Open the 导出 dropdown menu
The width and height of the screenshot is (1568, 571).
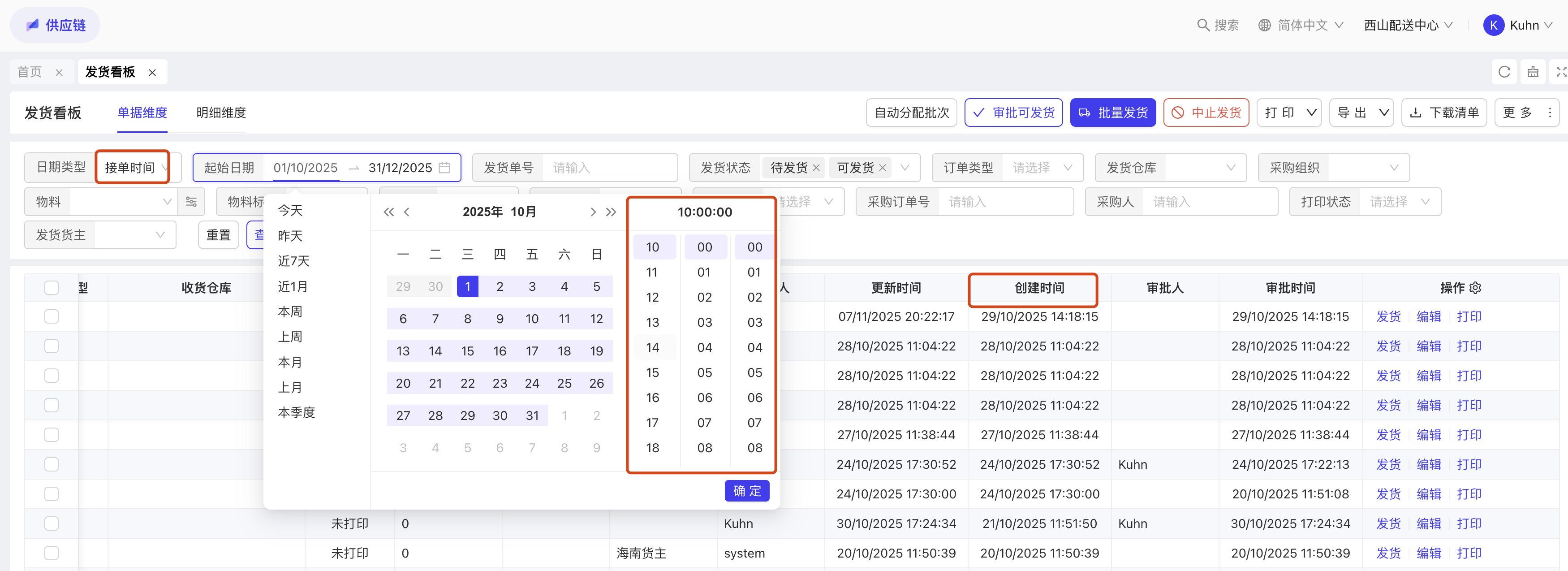click(1361, 112)
